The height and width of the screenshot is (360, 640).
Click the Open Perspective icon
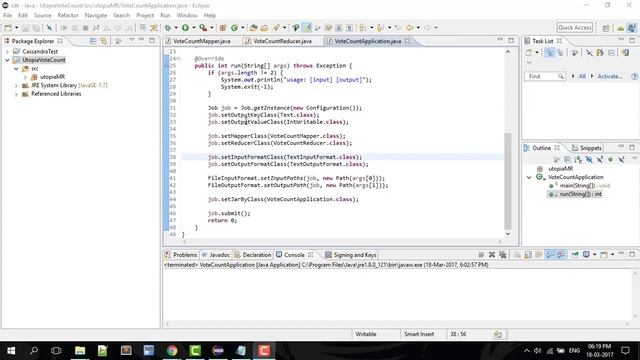[x=606, y=28]
